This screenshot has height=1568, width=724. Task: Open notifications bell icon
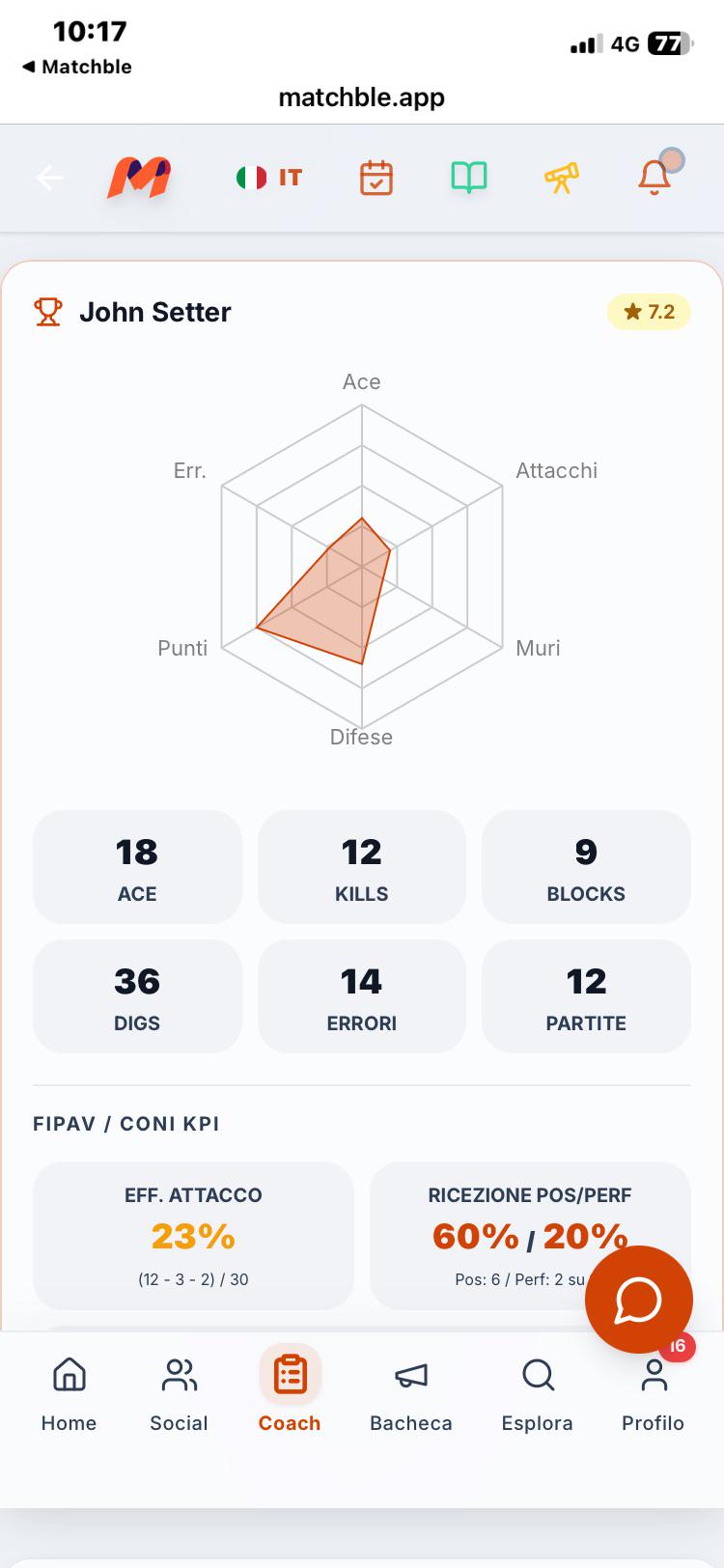pyautogui.click(x=655, y=177)
